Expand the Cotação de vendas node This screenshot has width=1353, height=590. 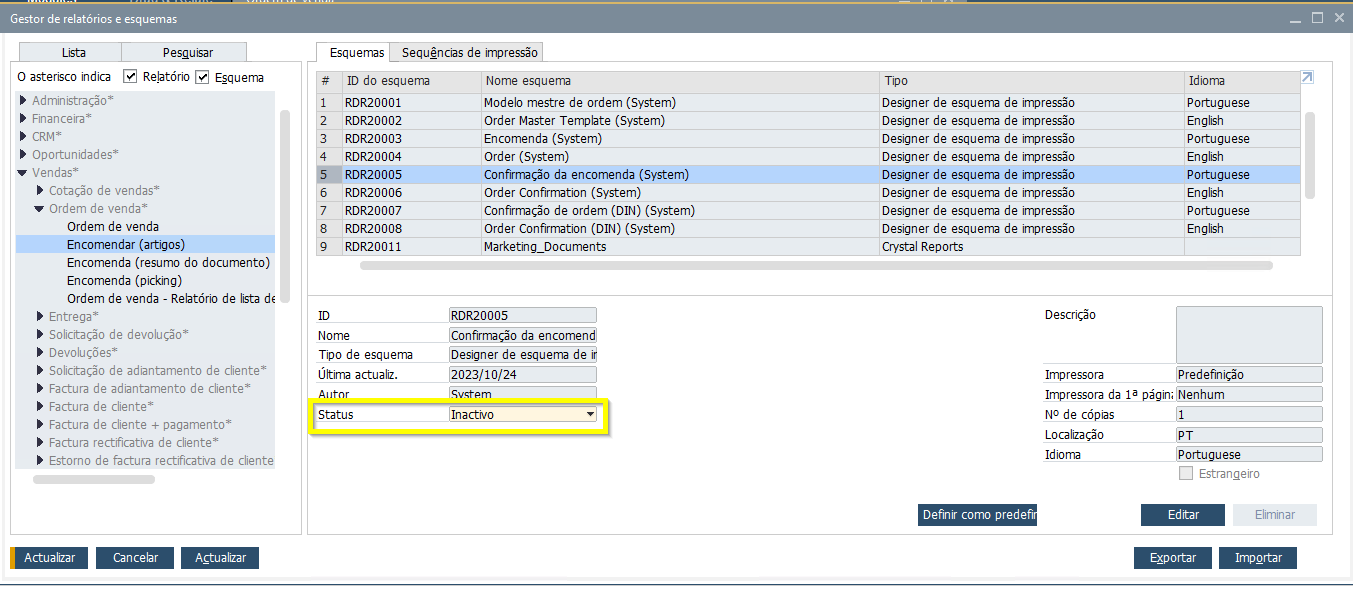[40, 191]
